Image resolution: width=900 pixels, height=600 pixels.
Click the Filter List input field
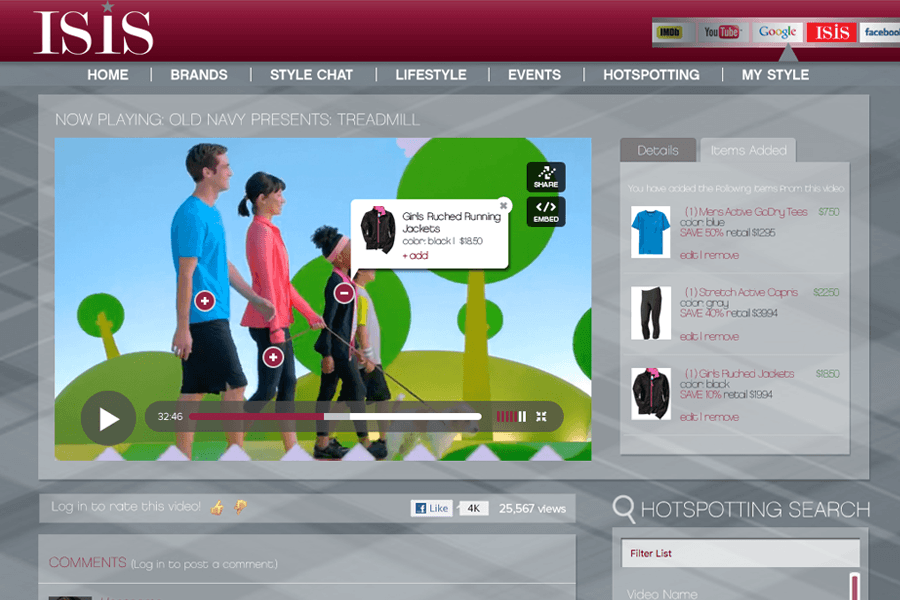pos(740,553)
